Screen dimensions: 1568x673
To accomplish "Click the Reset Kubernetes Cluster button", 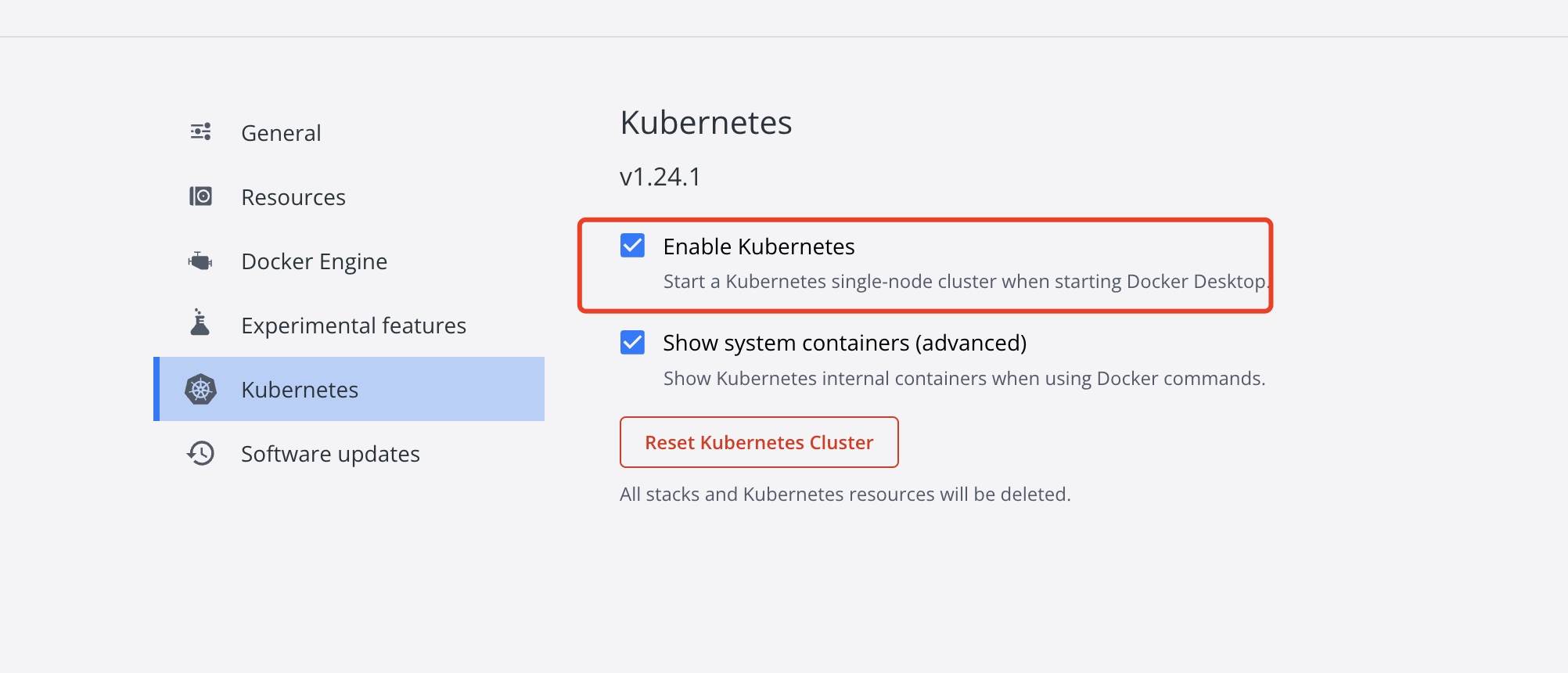I will click(758, 442).
